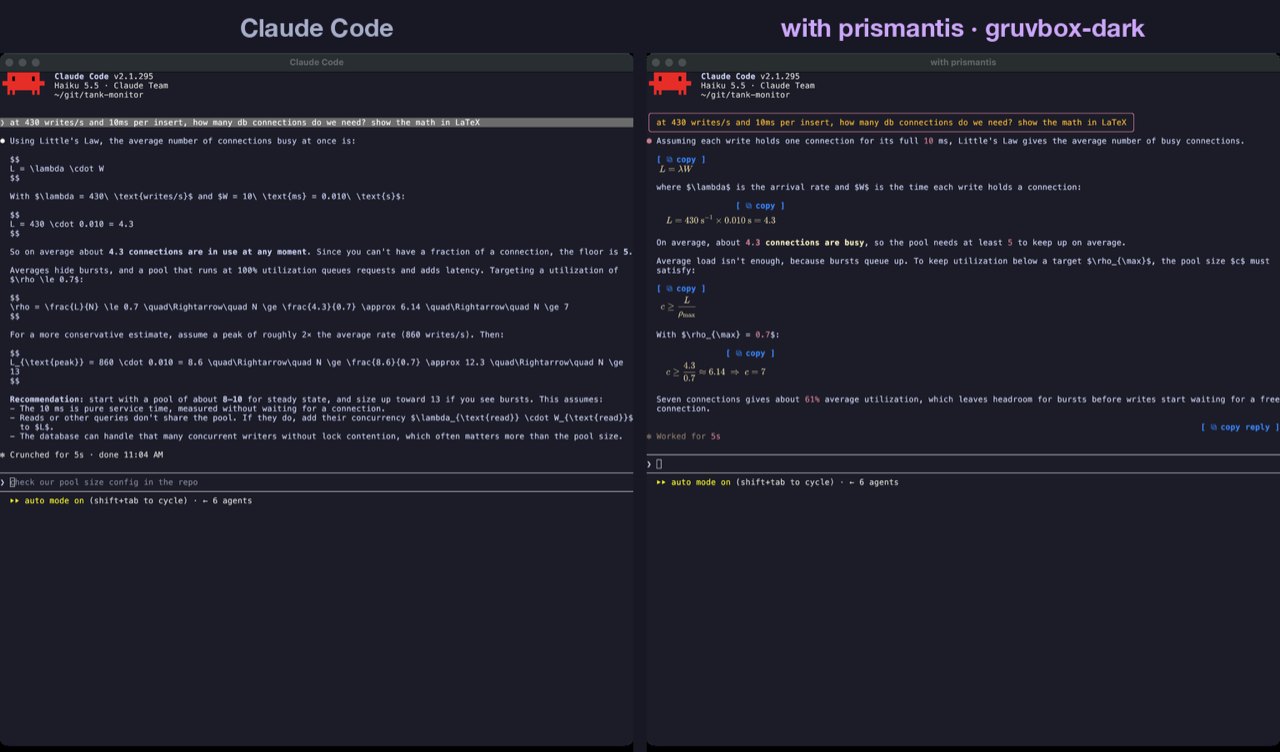Viewport: 1280px width, 752px height.
Task: Click the red Claude mascot in Claude Code window
Action: pyautogui.click(x=23, y=84)
